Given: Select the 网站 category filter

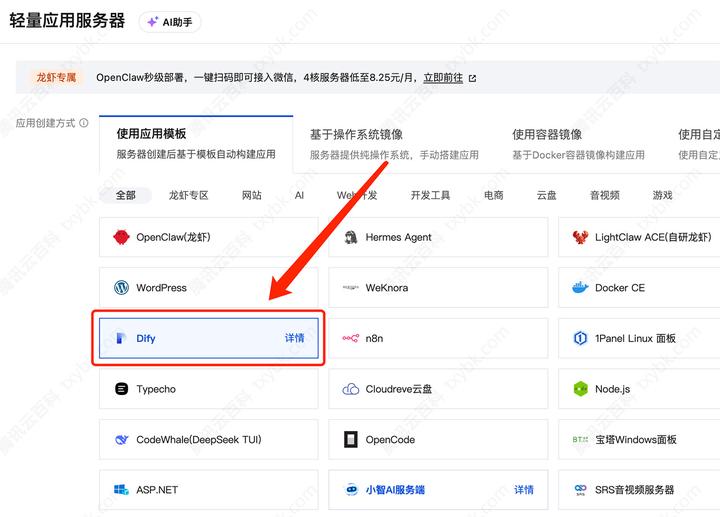Looking at the screenshot, I should point(252,195).
